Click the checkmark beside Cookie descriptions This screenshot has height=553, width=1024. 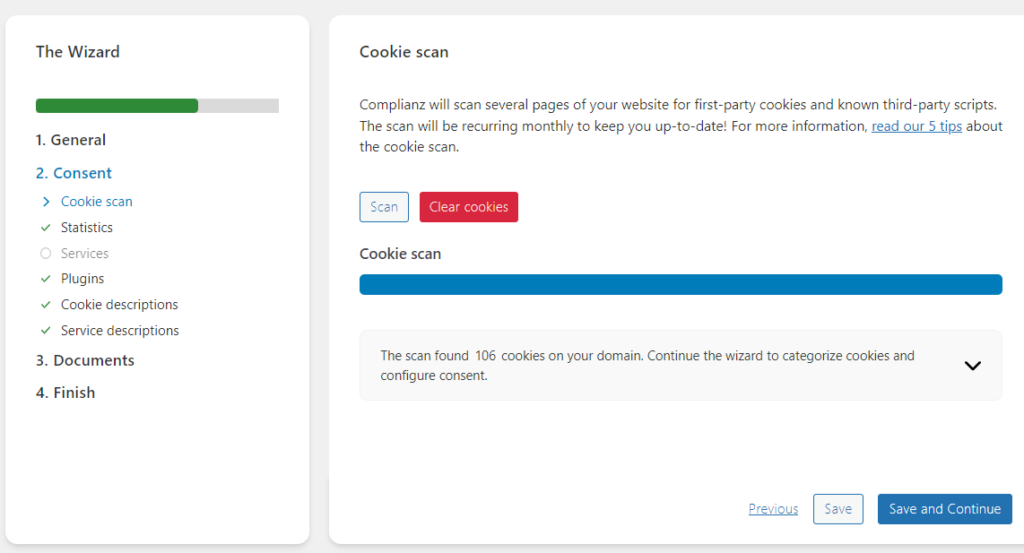pyautogui.click(x=45, y=305)
